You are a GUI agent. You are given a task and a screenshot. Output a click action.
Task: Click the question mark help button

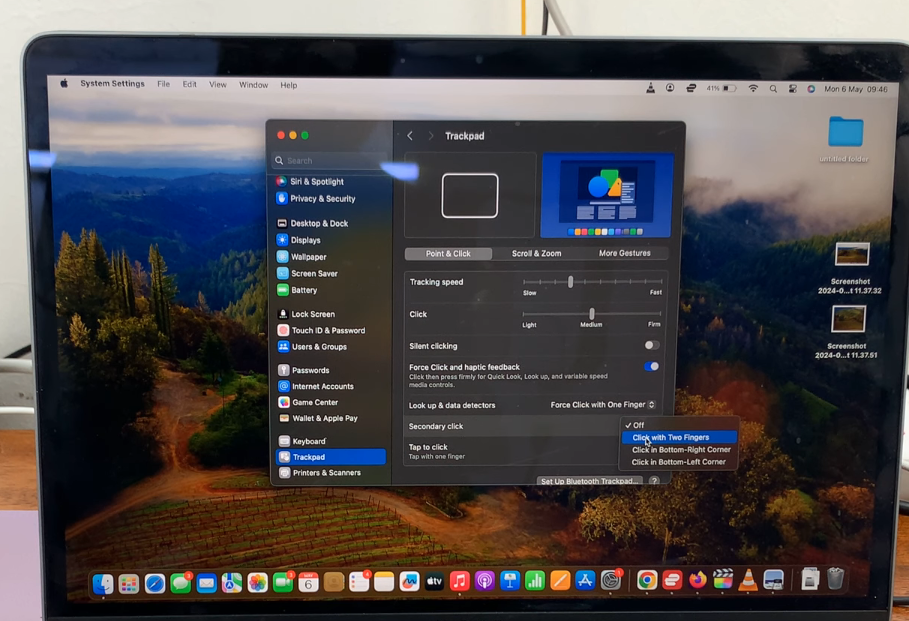point(655,481)
